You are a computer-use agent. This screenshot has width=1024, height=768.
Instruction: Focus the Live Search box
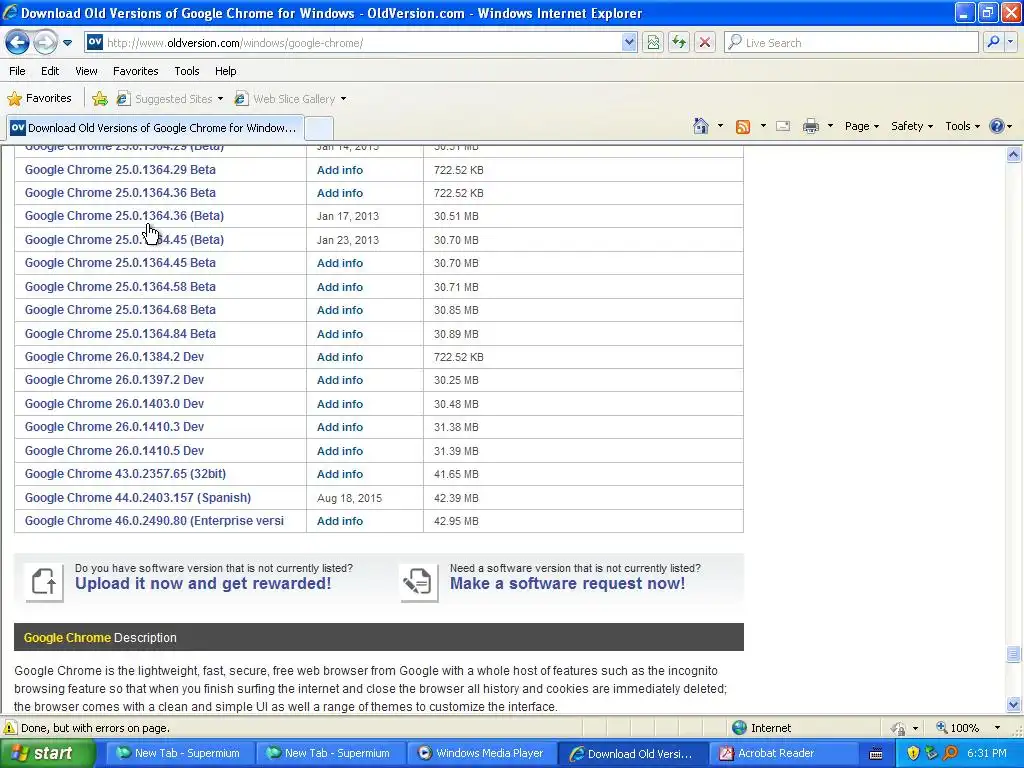(851, 43)
